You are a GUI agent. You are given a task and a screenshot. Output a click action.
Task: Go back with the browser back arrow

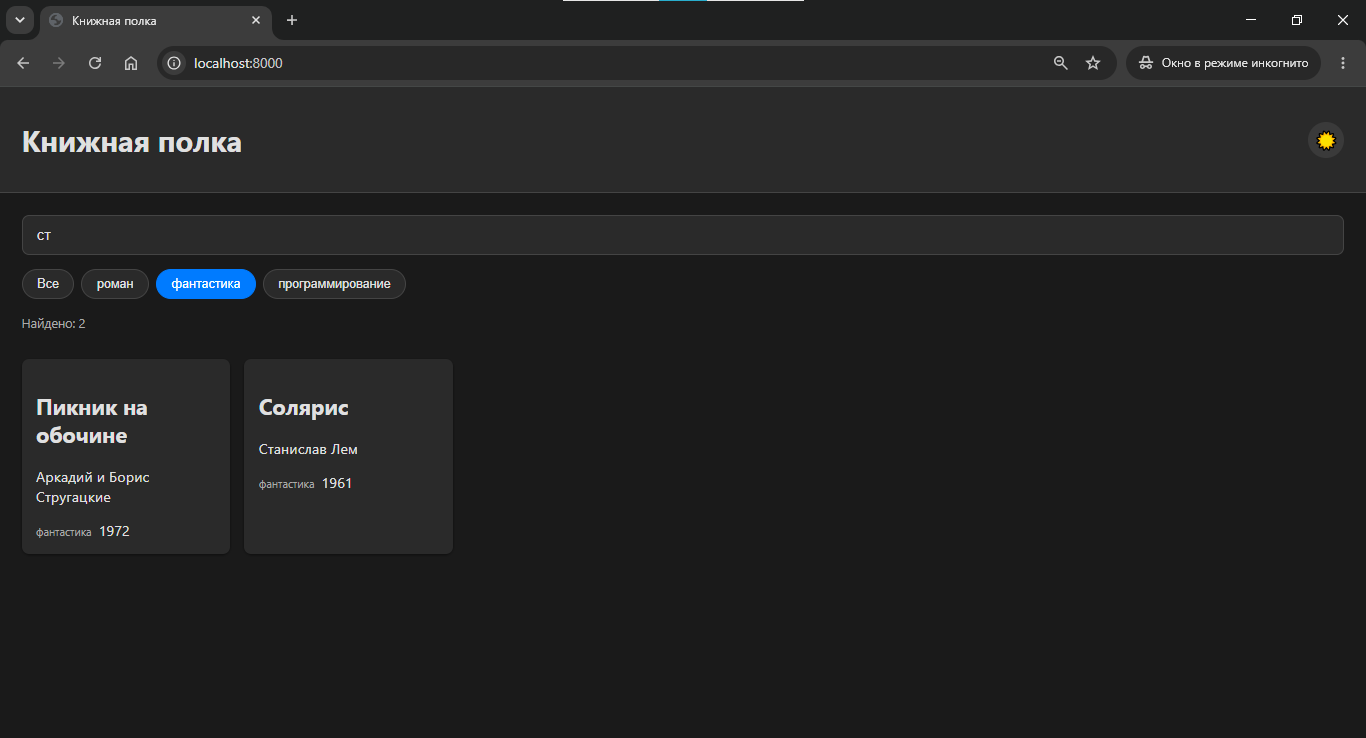click(23, 63)
